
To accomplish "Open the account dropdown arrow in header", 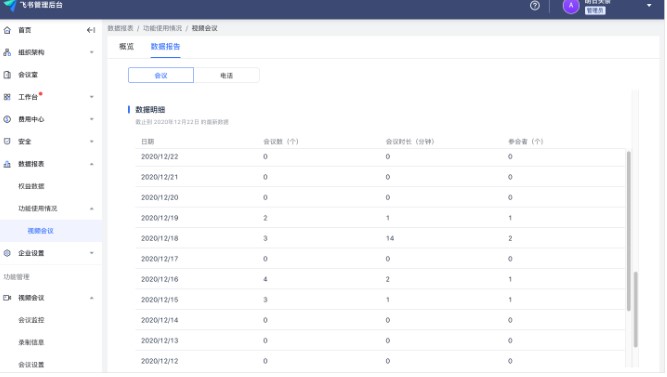I will 649,6.
